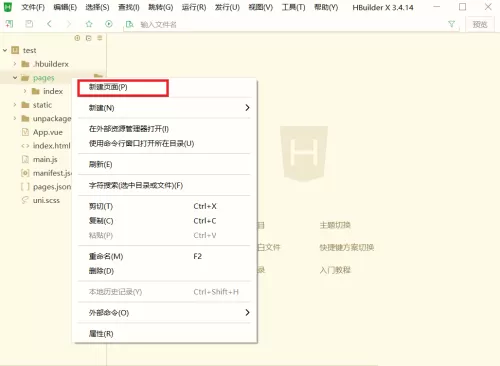The width and height of the screenshot is (500, 366).
Task: Focus the 输入文件名 search field
Action: 290,25
